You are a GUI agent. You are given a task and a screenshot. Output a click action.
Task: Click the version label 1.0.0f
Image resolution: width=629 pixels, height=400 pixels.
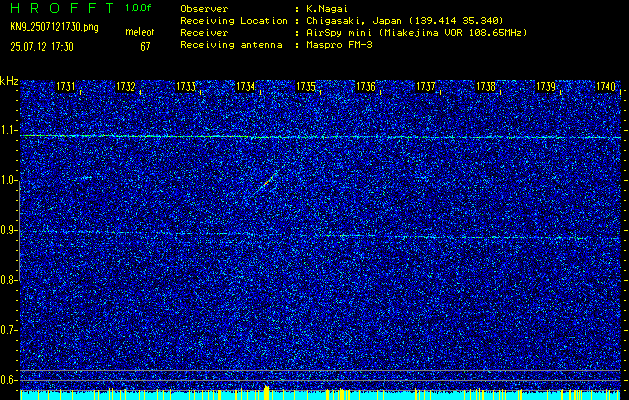click(x=138, y=8)
